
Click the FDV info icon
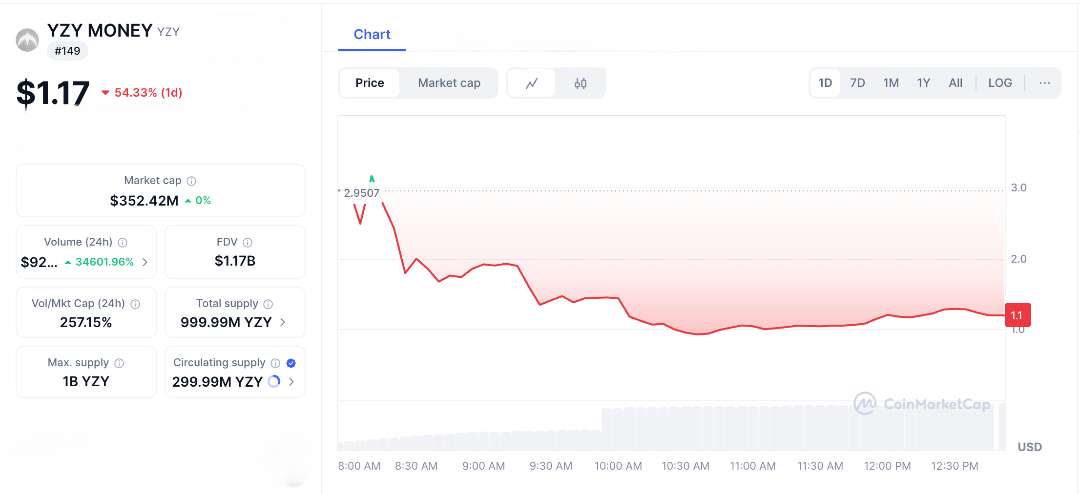coord(247,243)
